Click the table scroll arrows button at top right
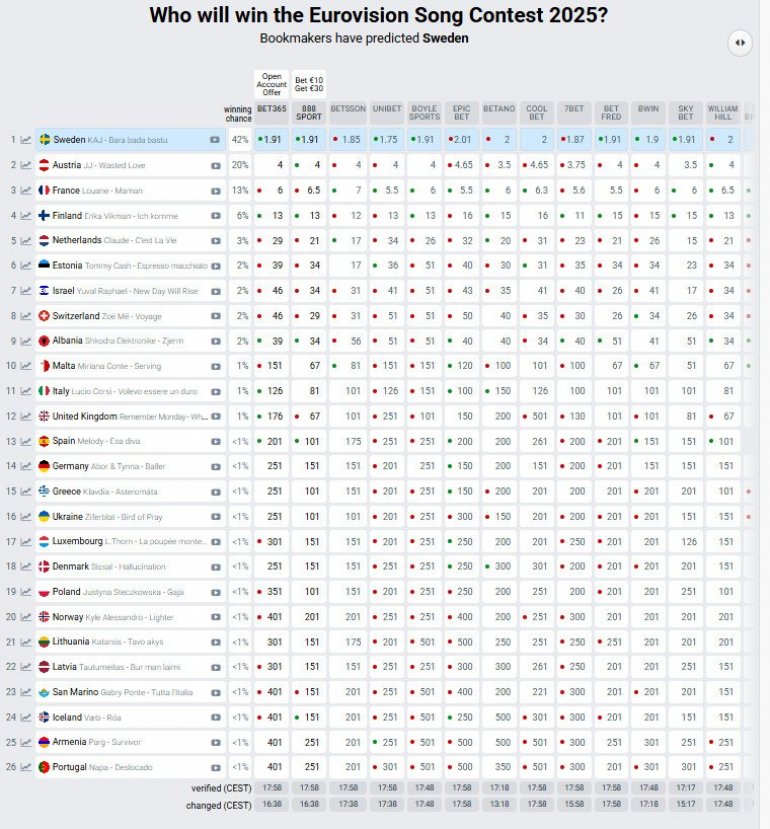Viewport: 770px width, 829px height. click(739, 42)
